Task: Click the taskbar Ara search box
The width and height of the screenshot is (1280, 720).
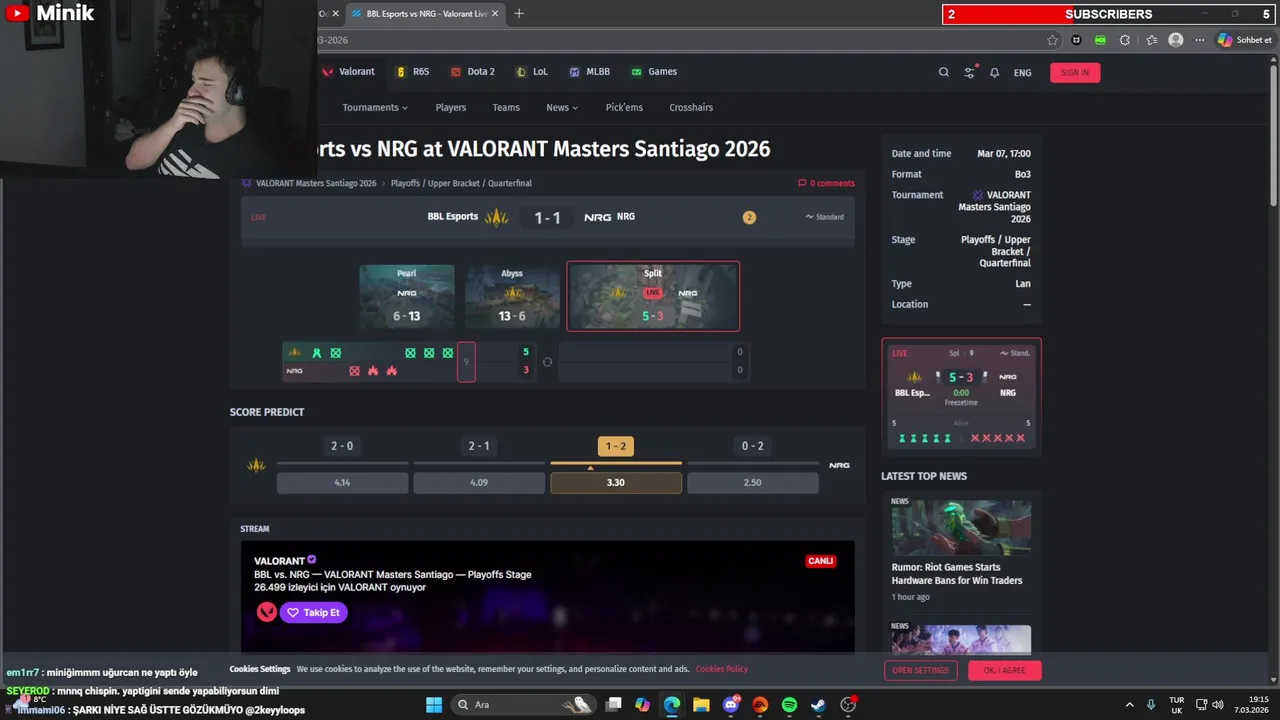Action: click(x=524, y=705)
